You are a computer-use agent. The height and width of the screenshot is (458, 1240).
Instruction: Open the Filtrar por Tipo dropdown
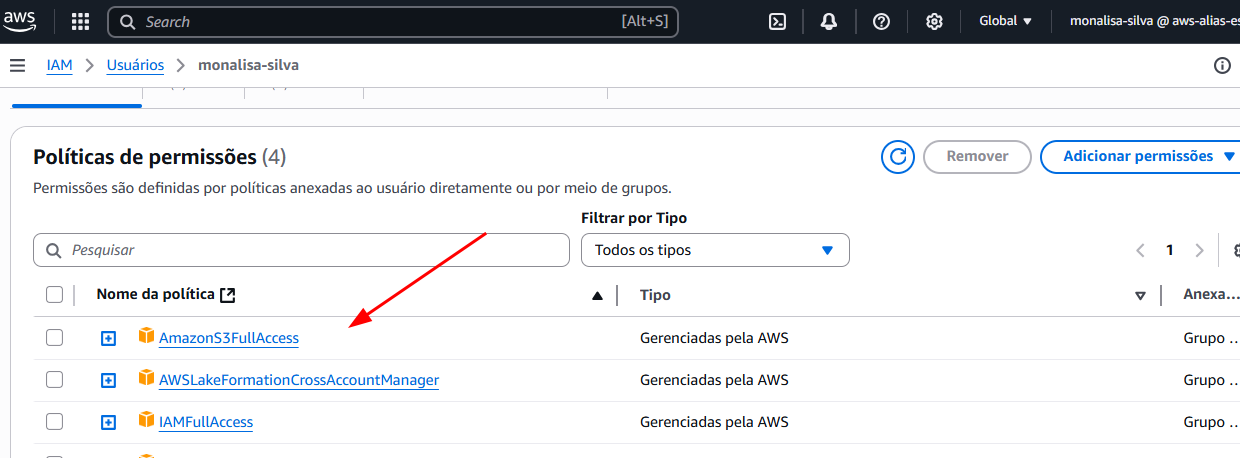[715, 250]
